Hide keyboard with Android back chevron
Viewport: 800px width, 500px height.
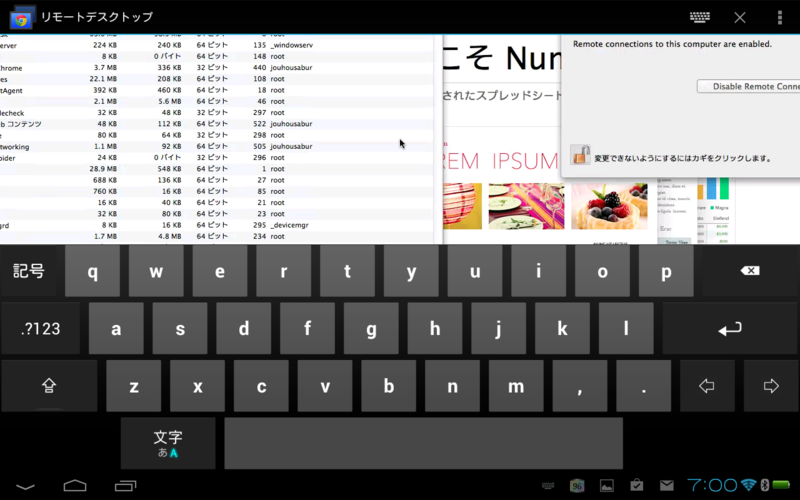25,486
